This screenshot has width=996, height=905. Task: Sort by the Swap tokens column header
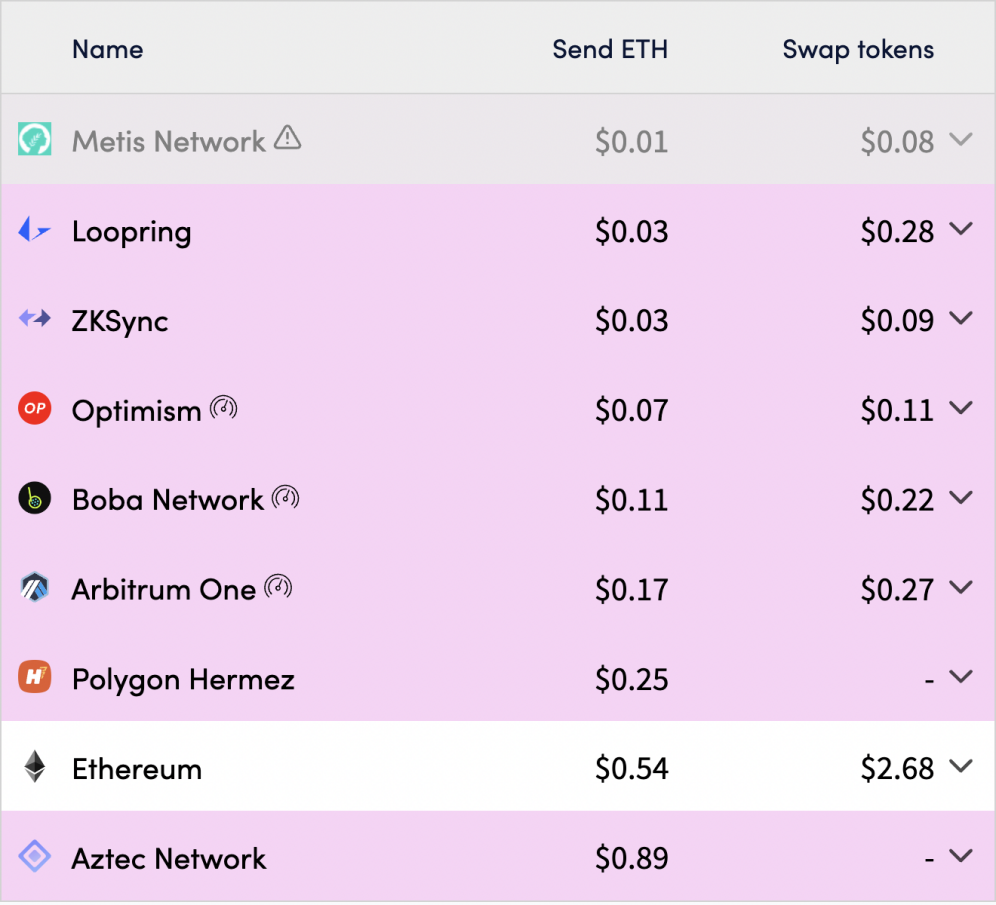coord(857,49)
